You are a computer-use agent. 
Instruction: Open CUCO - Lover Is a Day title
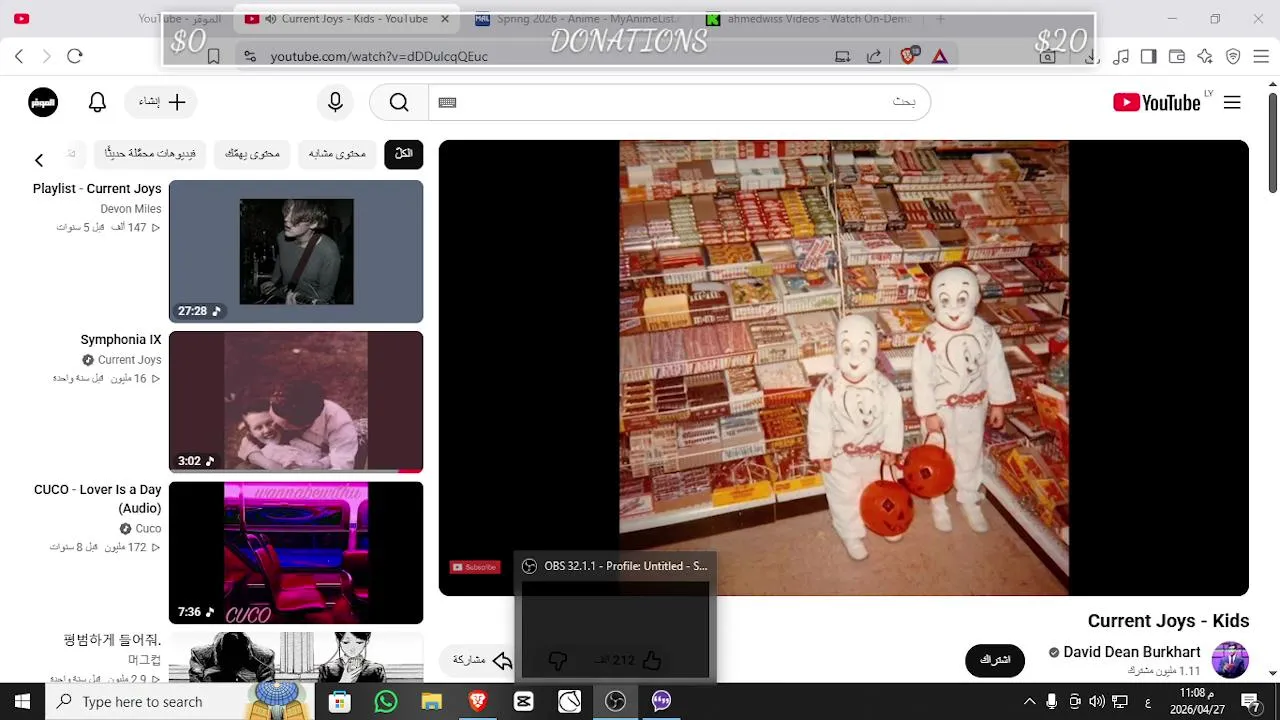(x=98, y=499)
